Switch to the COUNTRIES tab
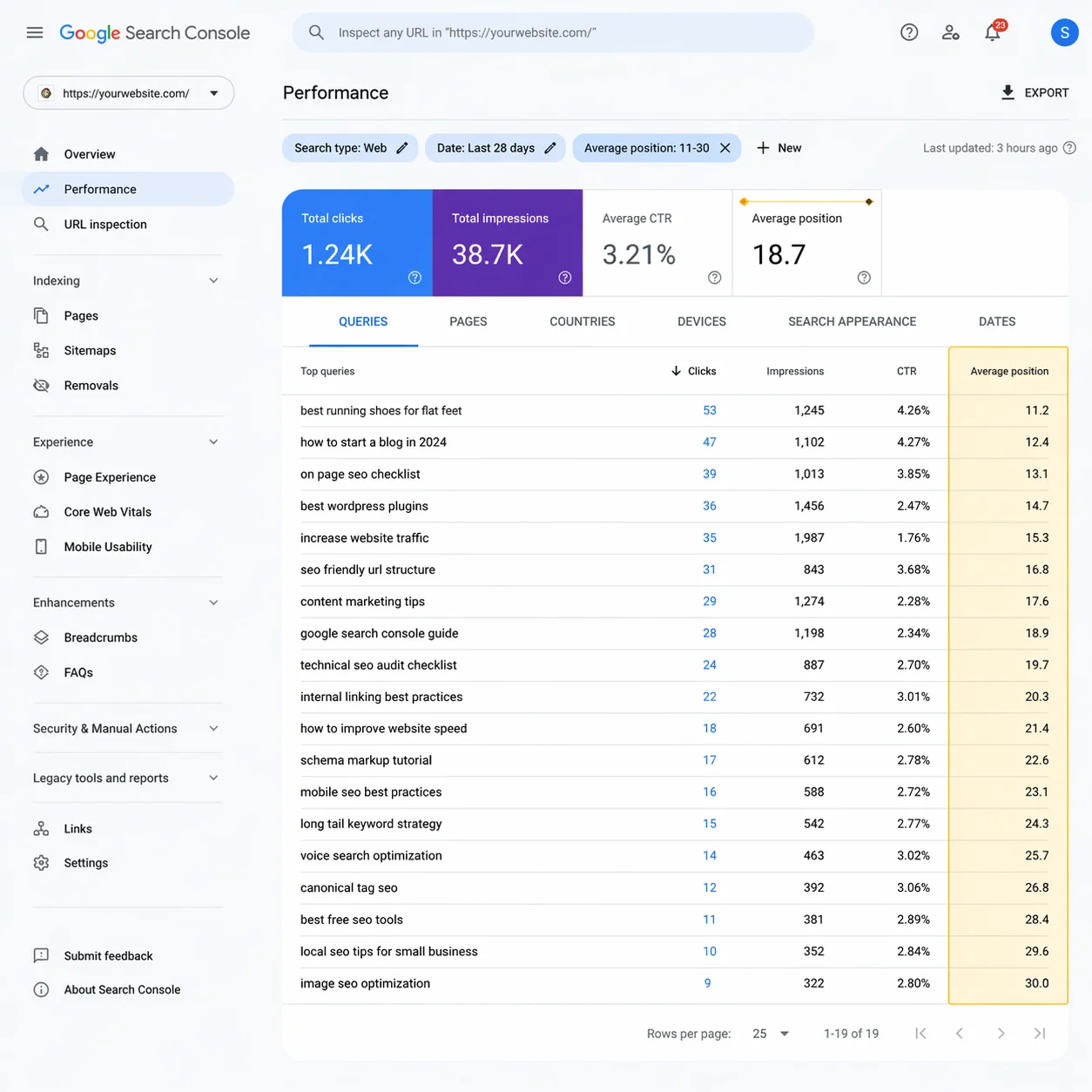The width and height of the screenshot is (1092, 1092). (x=583, y=321)
